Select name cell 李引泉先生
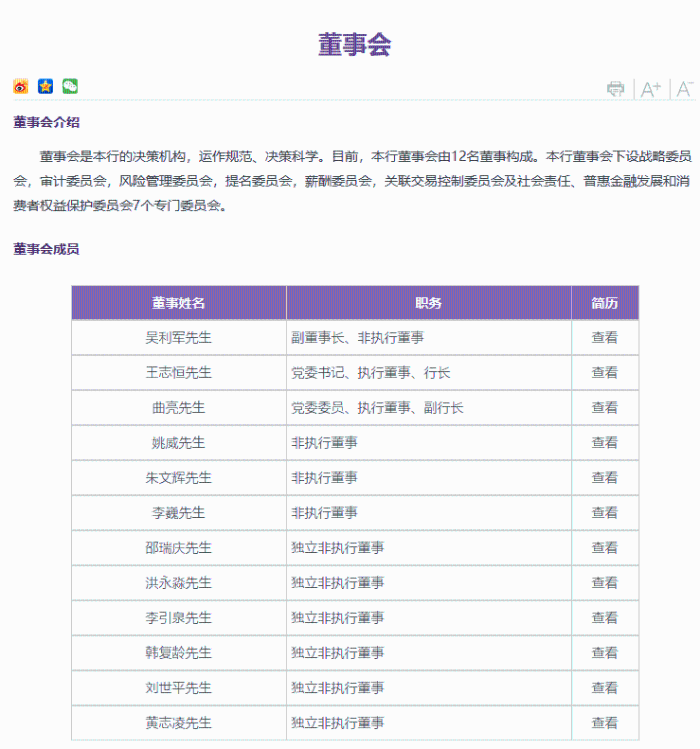 (x=179, y=618)
